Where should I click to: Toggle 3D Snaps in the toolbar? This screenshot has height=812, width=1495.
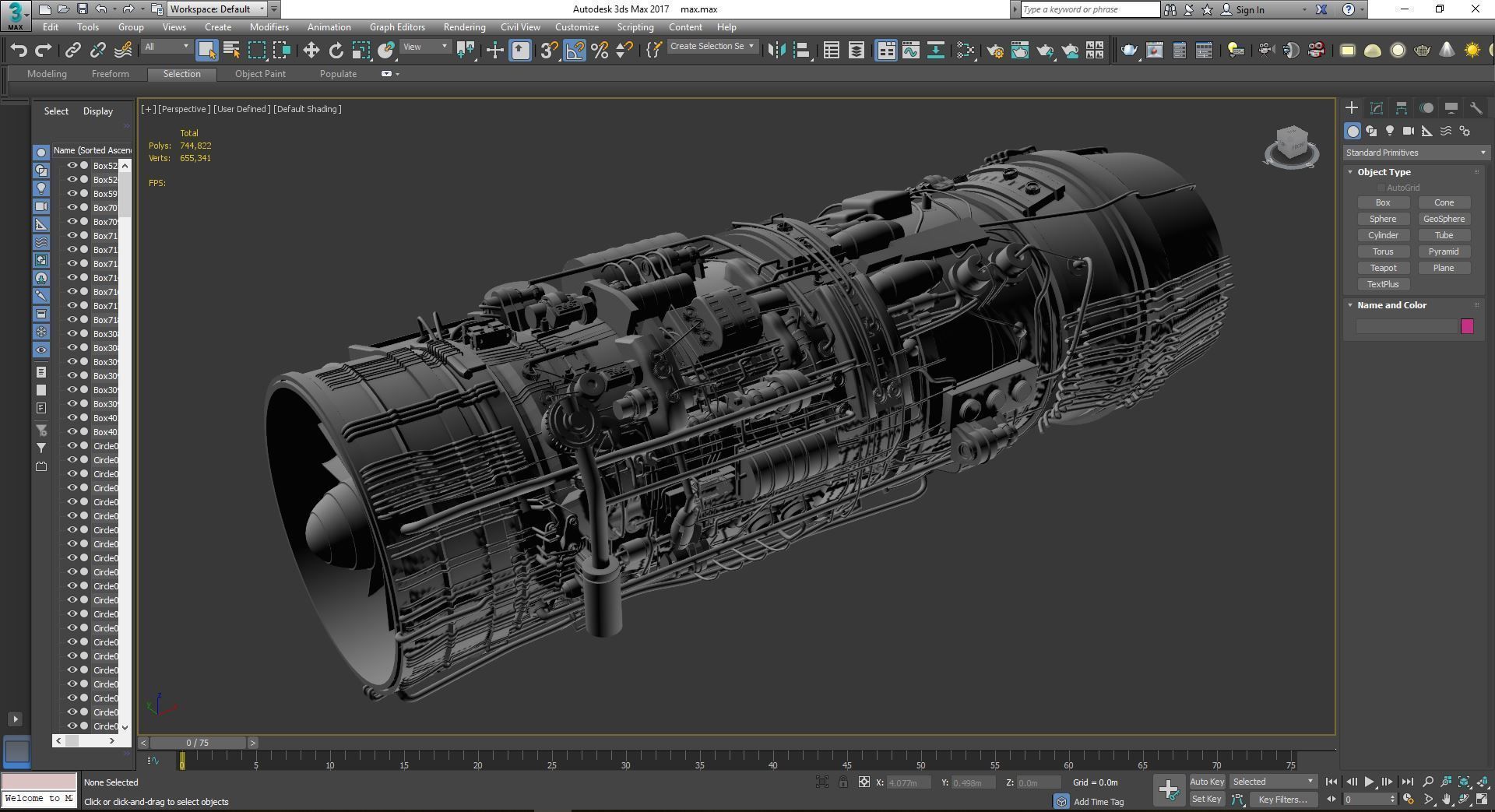pos(549,51)
